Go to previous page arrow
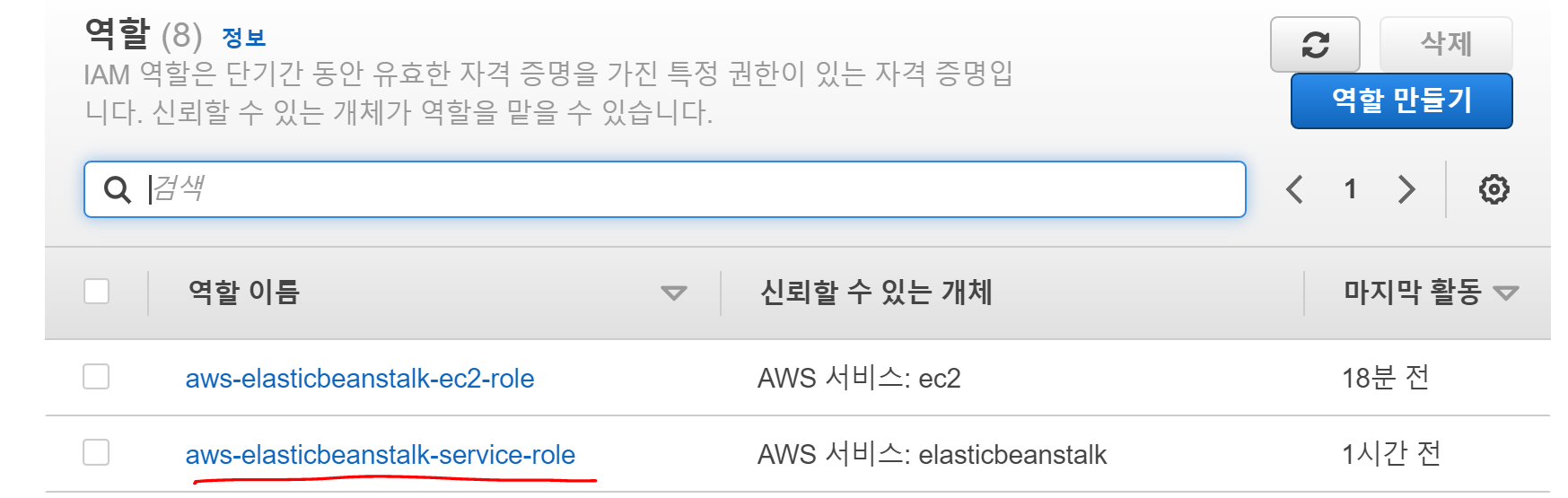Image resolution: width=1568 pixels, height=498 pixels. click(1294, 189)
